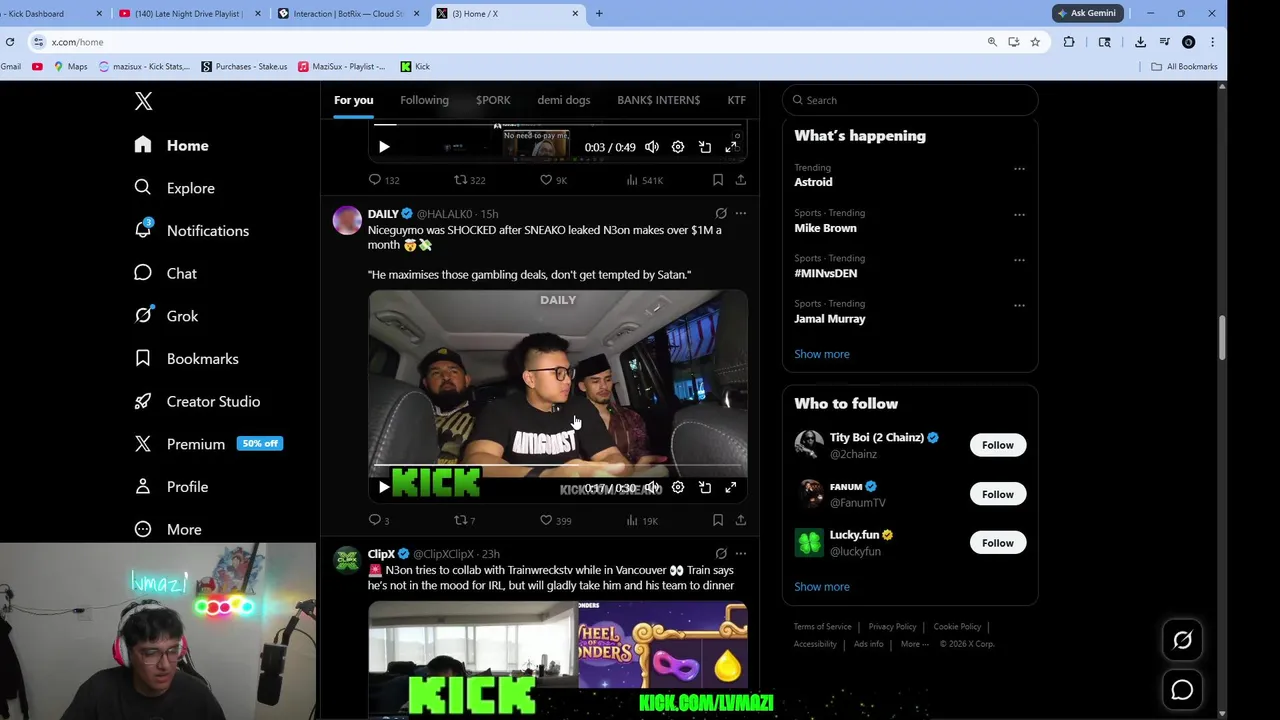This screenshot has height=720, width=1280.
Task: Switch to the For you tab
Action: [x=353, y=100]
